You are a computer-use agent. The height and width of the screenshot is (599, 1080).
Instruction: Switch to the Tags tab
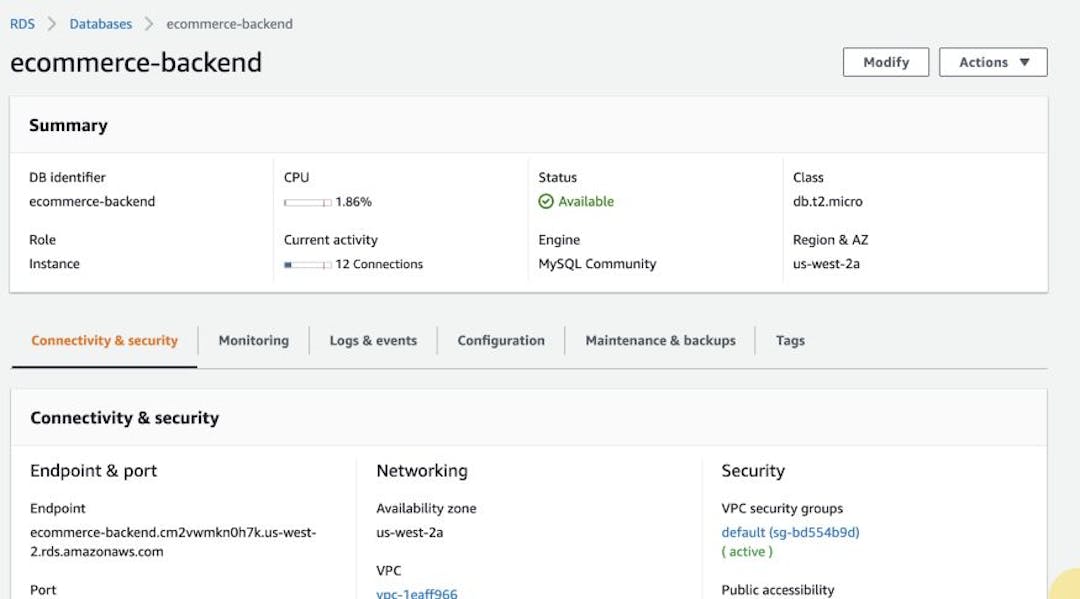[x=789, y=340]
